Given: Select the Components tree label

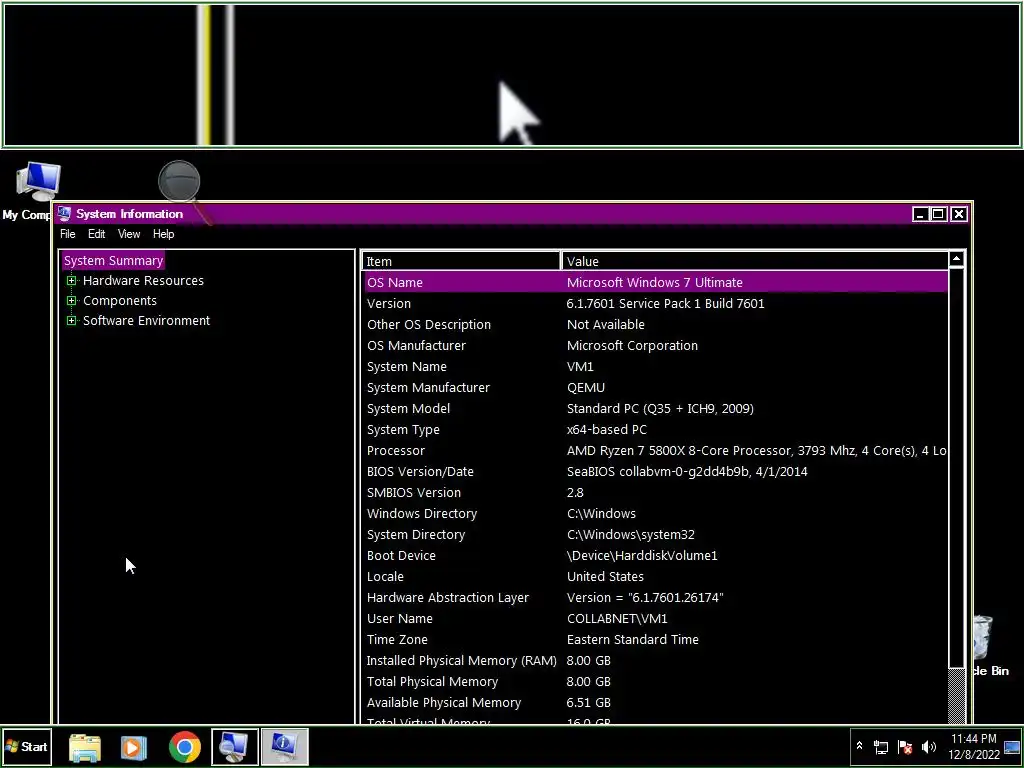Looking at the screenshot, I should (x=120, y=301).
